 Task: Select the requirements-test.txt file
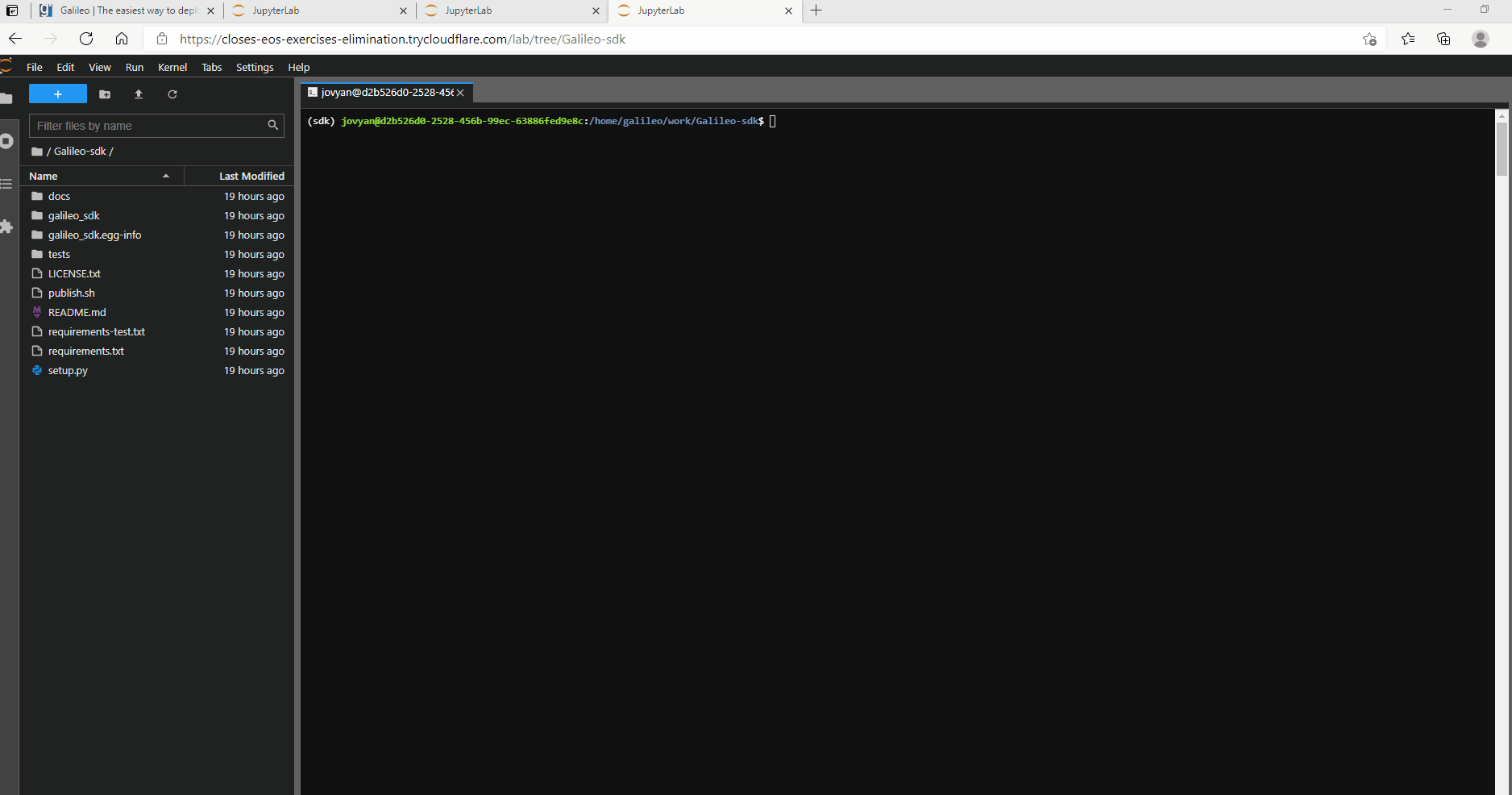click(157, 332)
